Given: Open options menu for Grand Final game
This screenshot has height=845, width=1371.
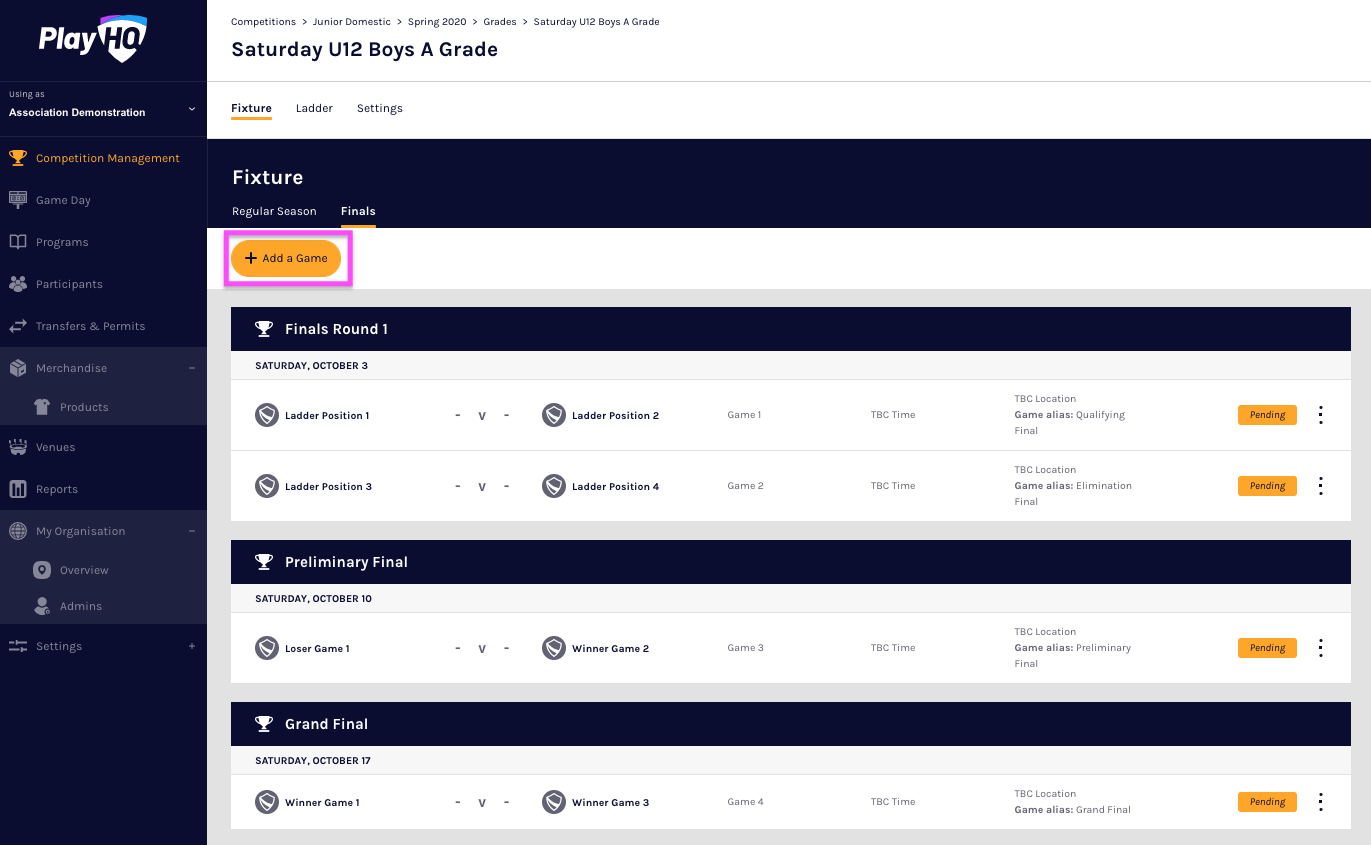Looking at the screenshot, I should 1320,802.
